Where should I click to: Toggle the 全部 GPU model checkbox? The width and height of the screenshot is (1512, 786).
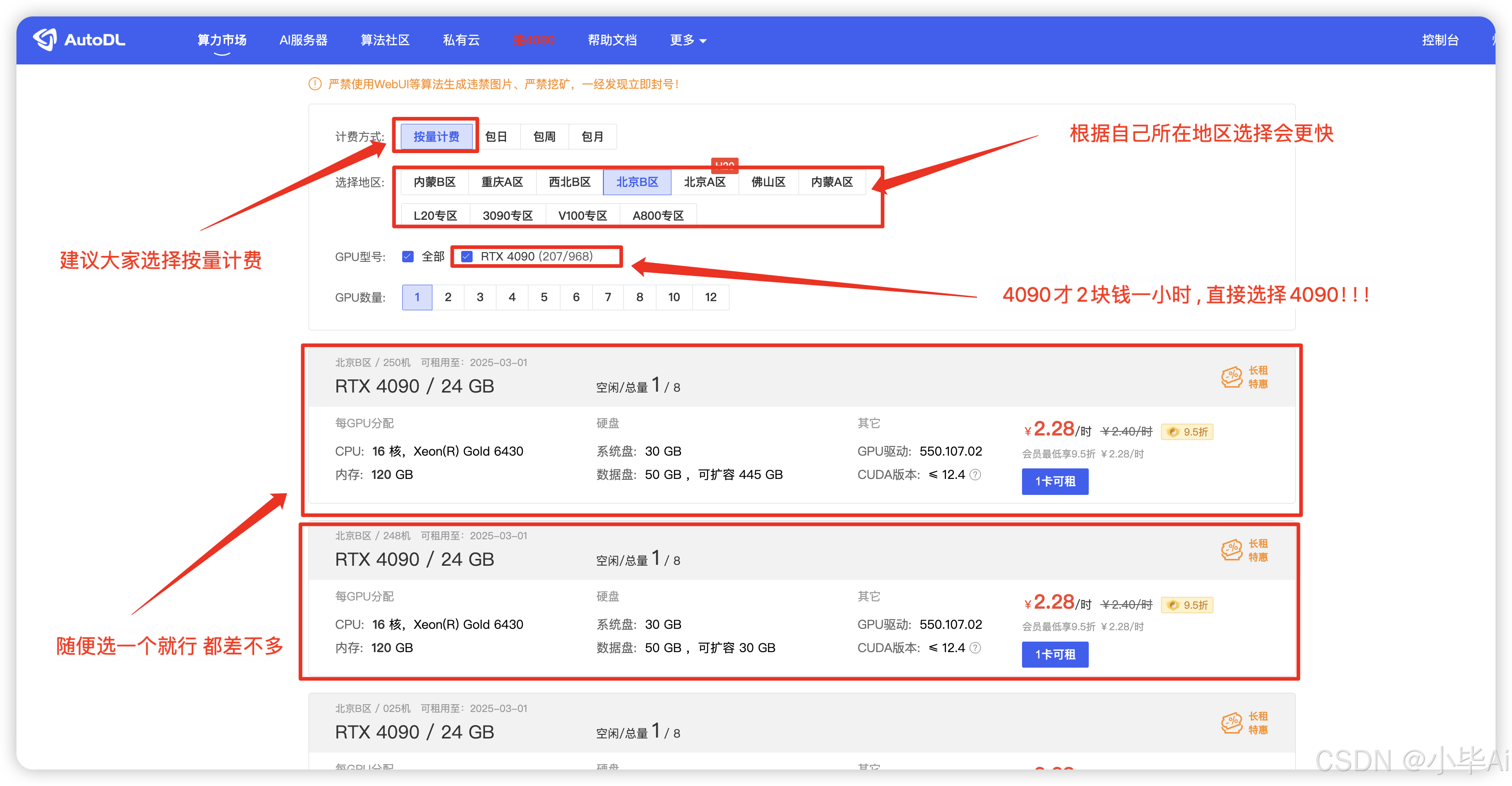[408, 256]
